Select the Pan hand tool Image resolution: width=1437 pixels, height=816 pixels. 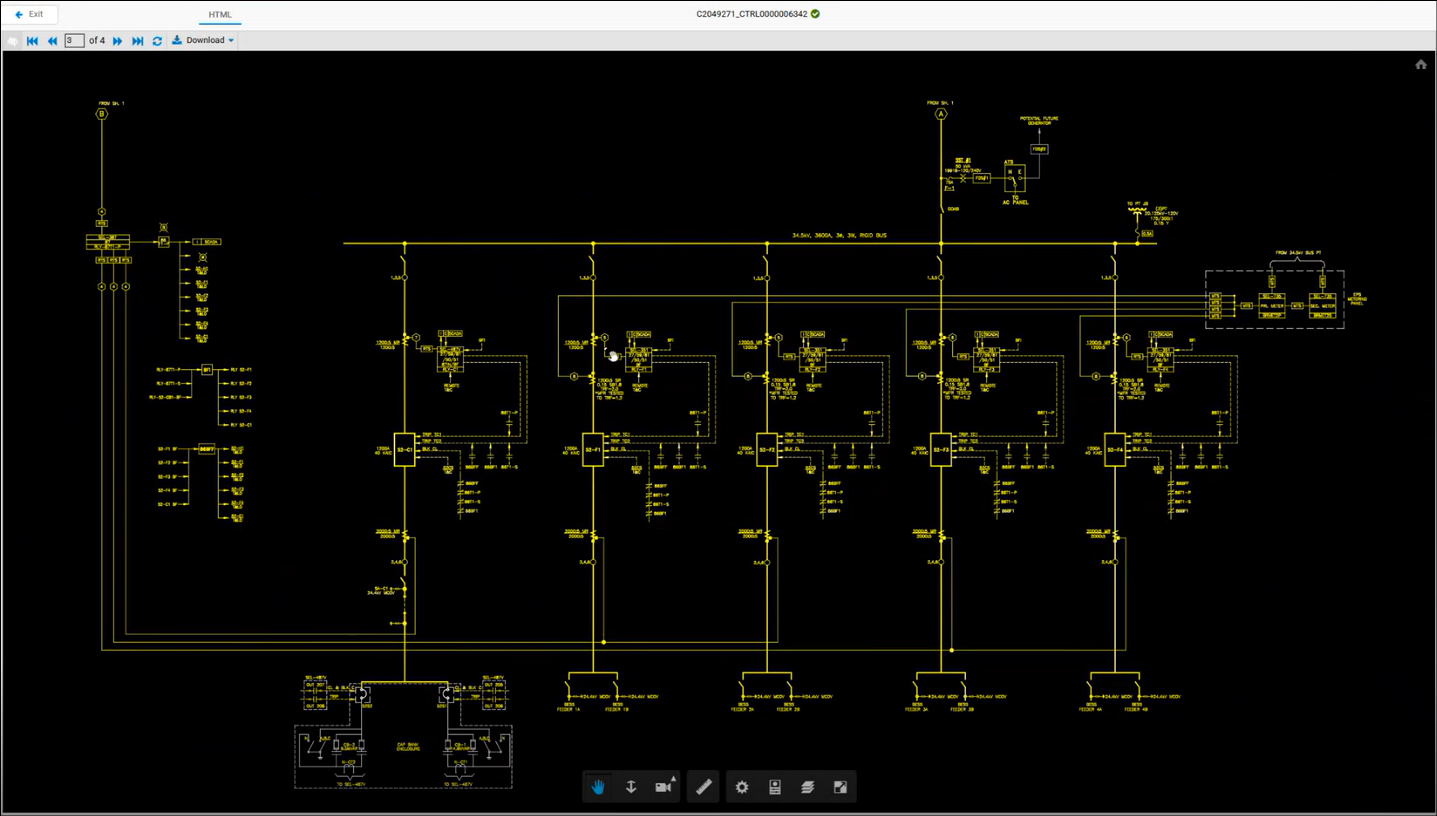tap(598, 787)
